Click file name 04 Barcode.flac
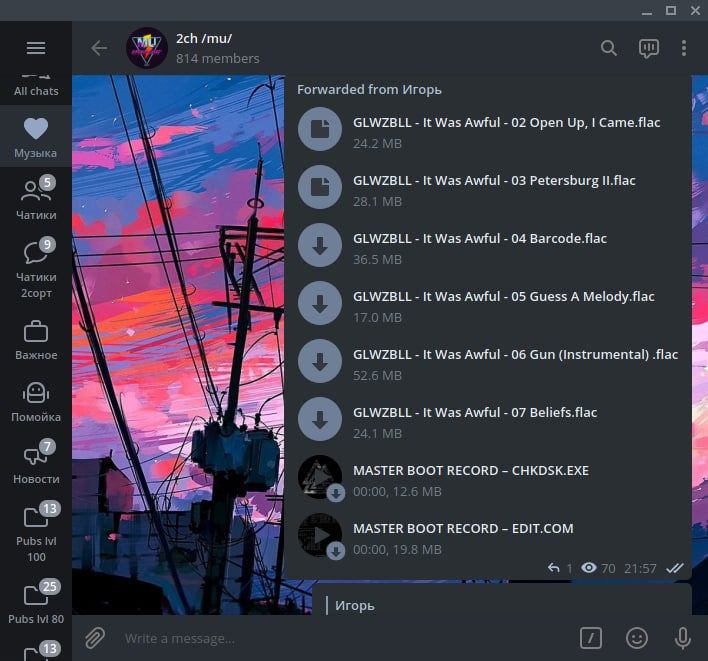Screen dimensions: 708x661 (x=480, y=238)
